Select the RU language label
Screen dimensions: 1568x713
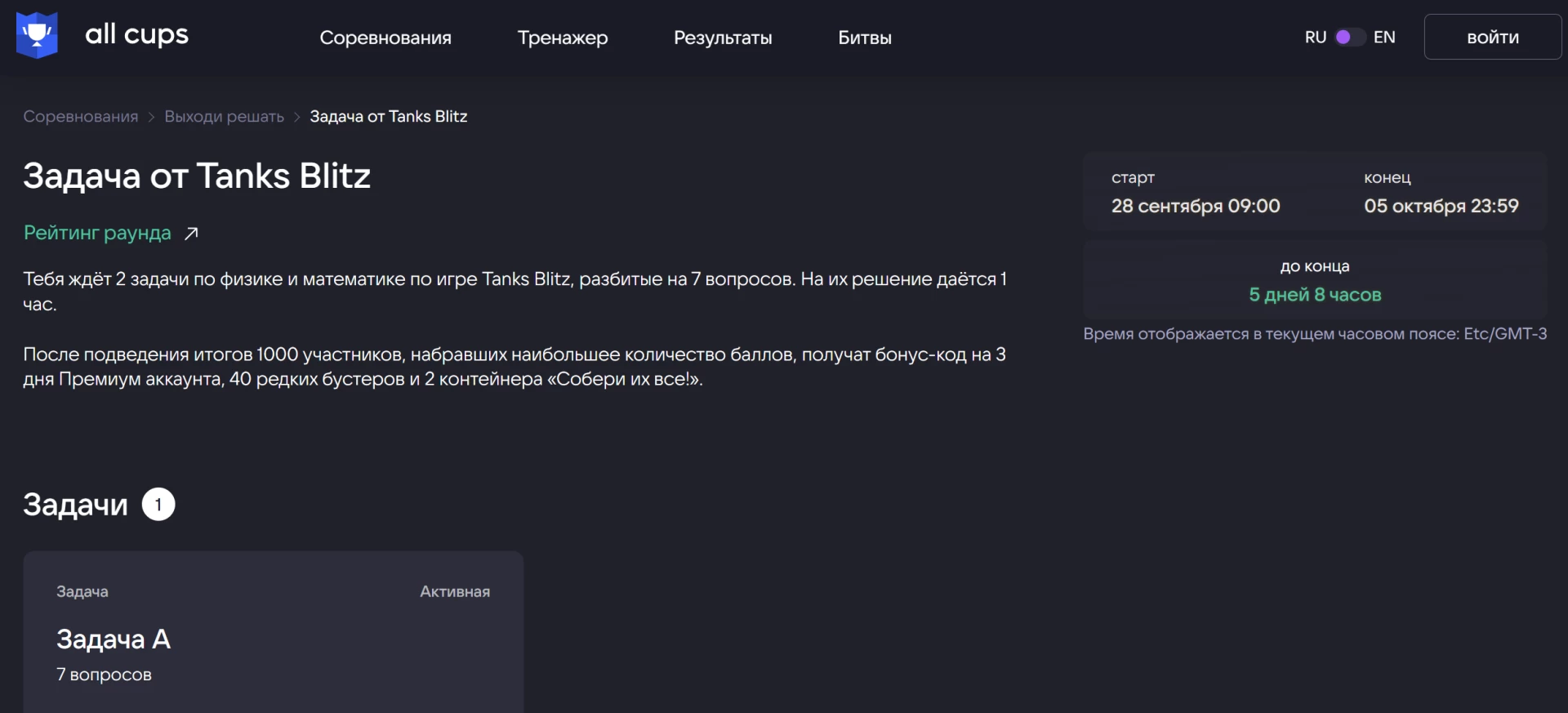1315,38
